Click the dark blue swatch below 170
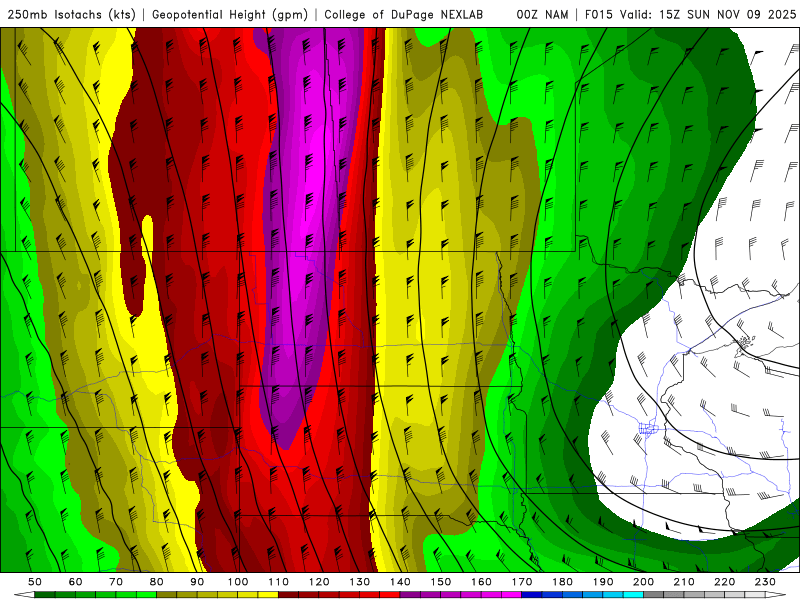This screenshot has width=800, height=600. [x=532, y=595]
